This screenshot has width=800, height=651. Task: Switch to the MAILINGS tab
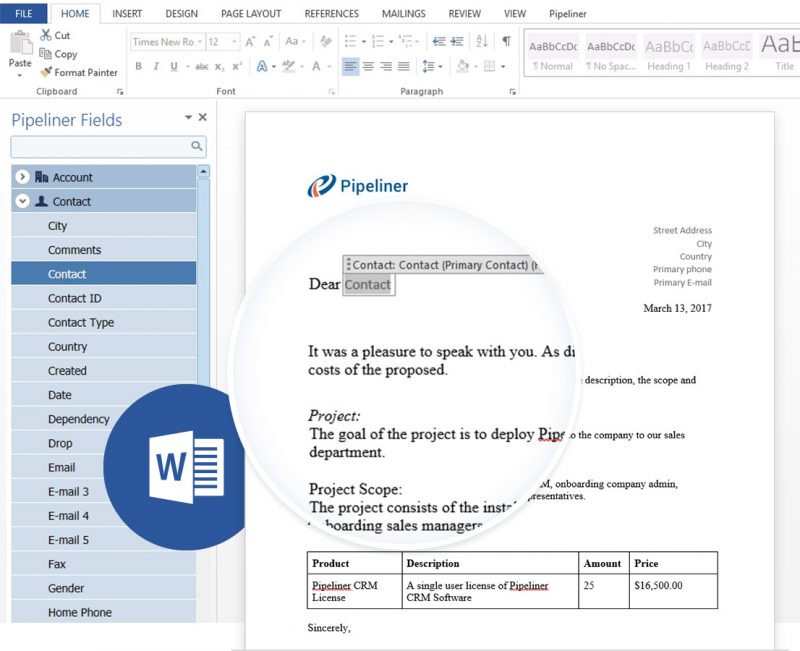(404, 14)
